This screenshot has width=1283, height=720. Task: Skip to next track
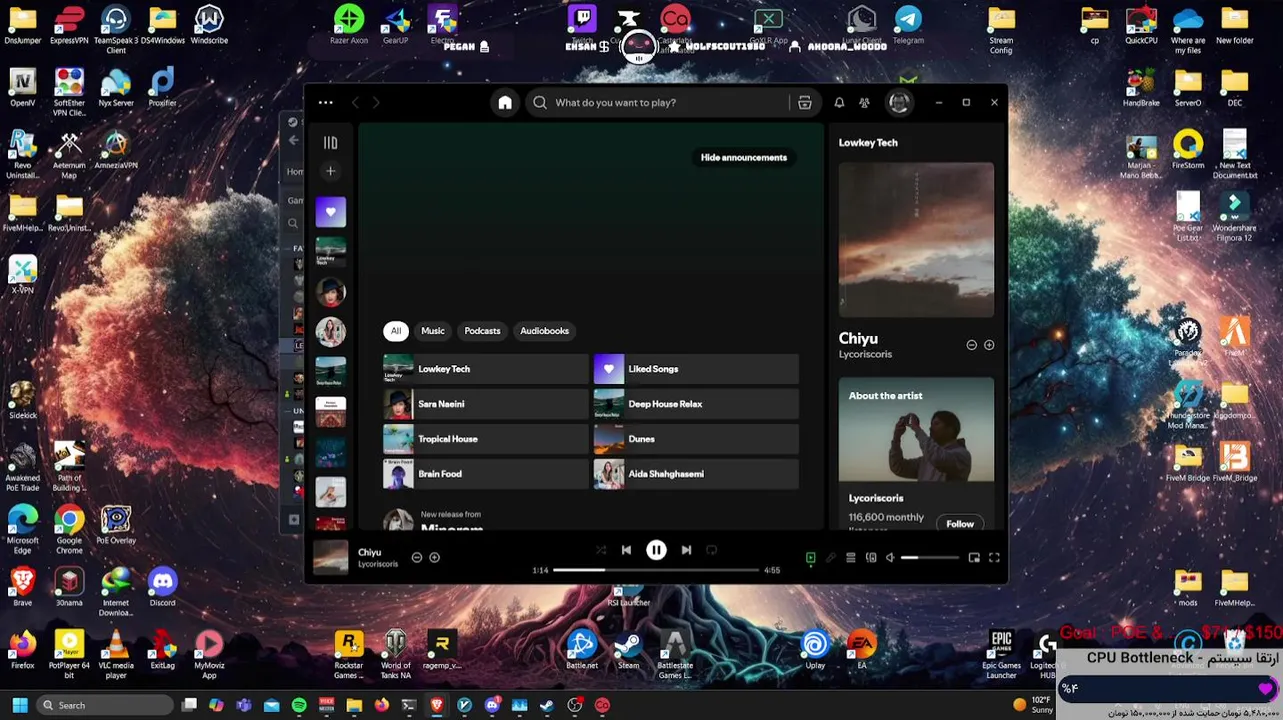pyautogui.click(x=686, y=550)
